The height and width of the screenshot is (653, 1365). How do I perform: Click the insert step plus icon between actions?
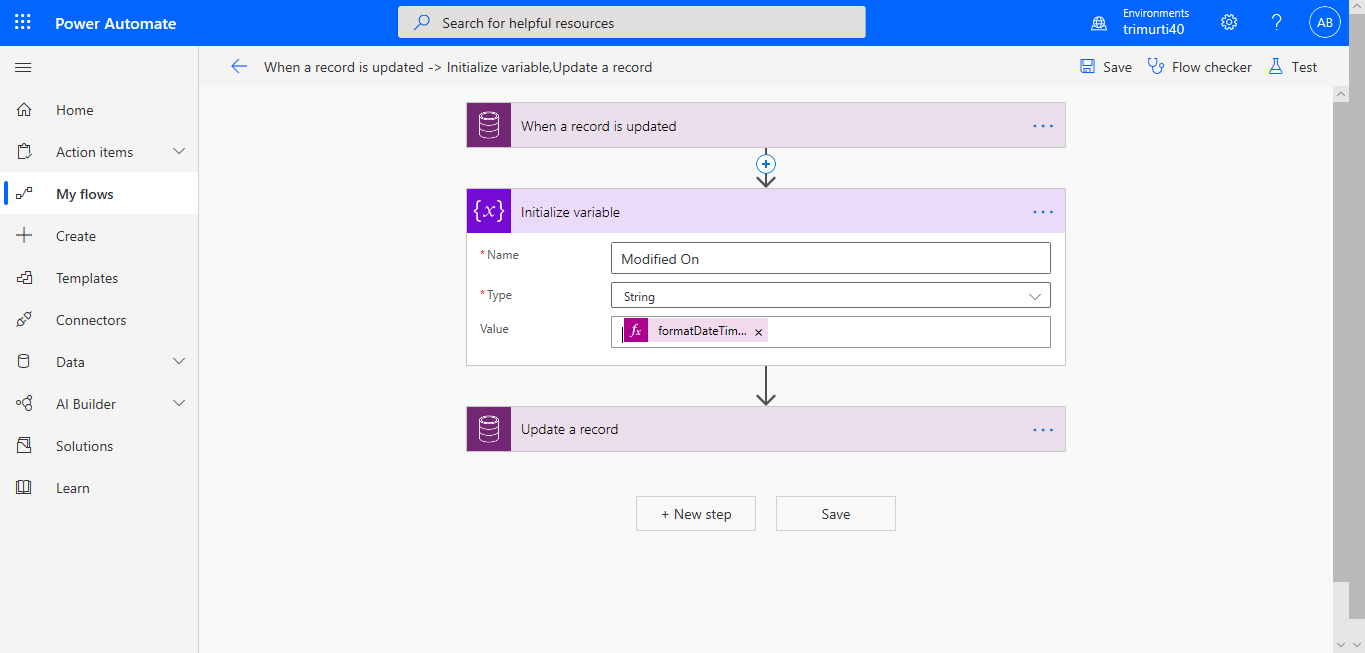pos(765,163)
